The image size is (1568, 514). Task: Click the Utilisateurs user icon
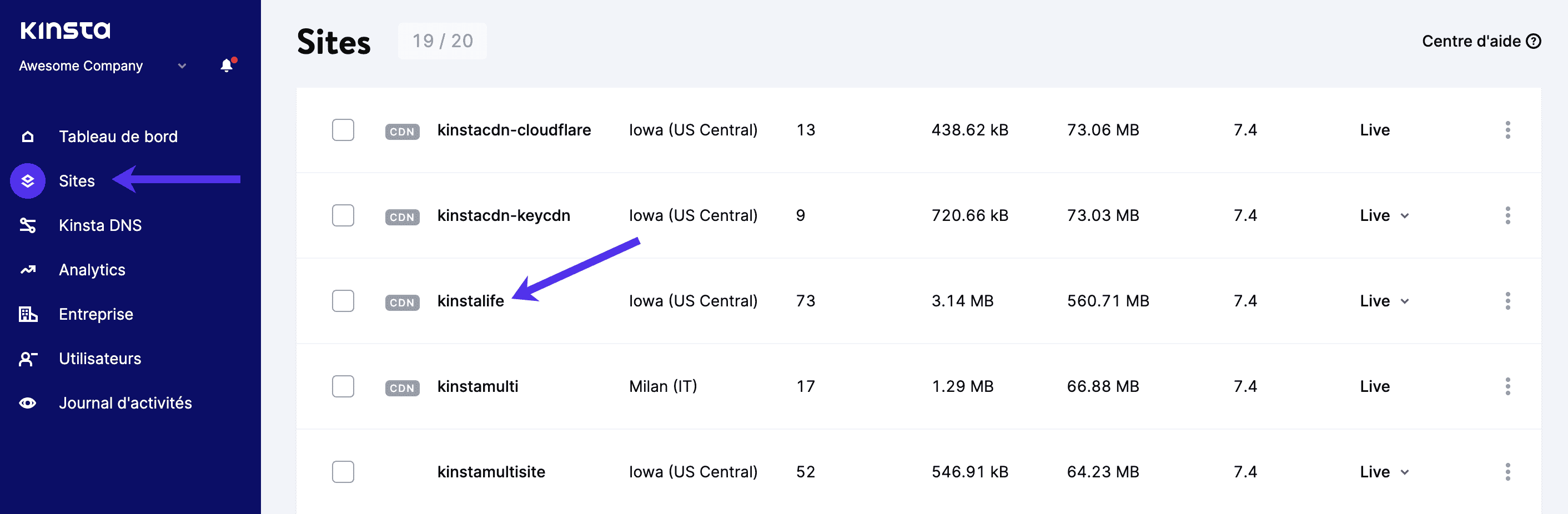click(28, 359)
